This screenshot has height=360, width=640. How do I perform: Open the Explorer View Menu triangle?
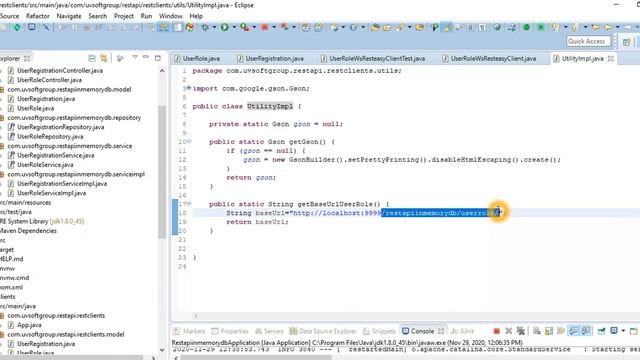[x=135, y=58]
